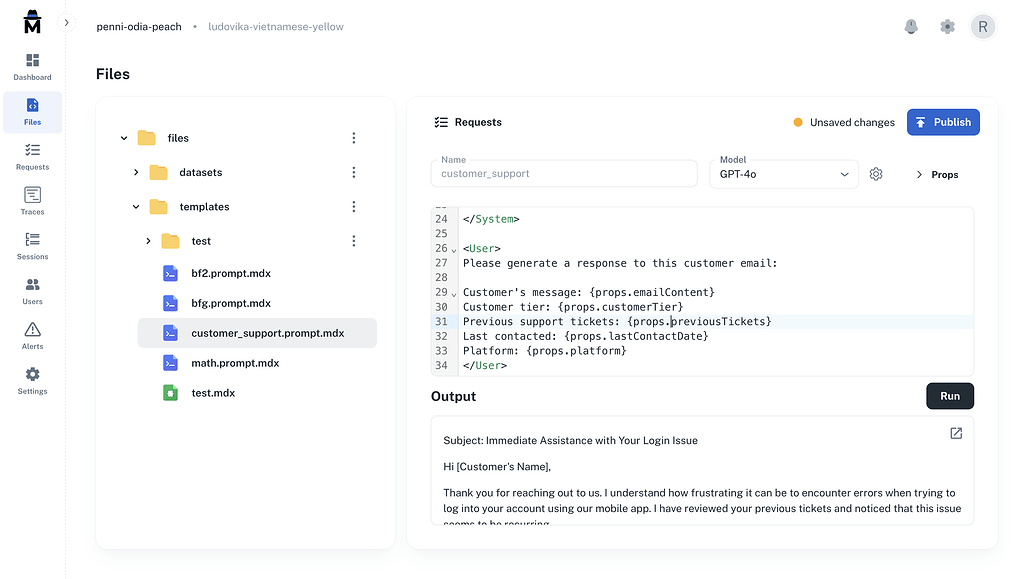Screen dimensions: 1028x579
Task: Click the datasets folder icon
Action: [x=159, y=172]
